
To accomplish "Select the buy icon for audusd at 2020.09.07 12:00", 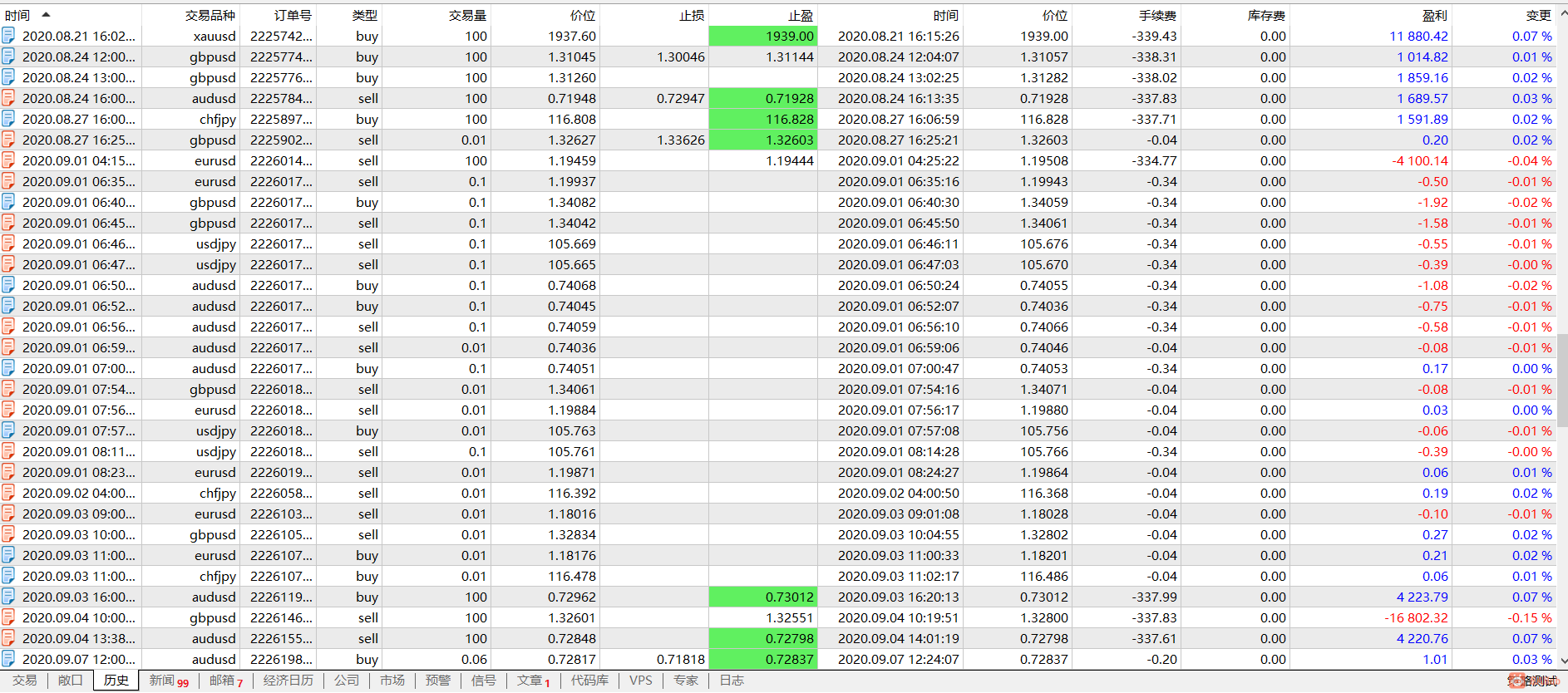I will (8, 659).
